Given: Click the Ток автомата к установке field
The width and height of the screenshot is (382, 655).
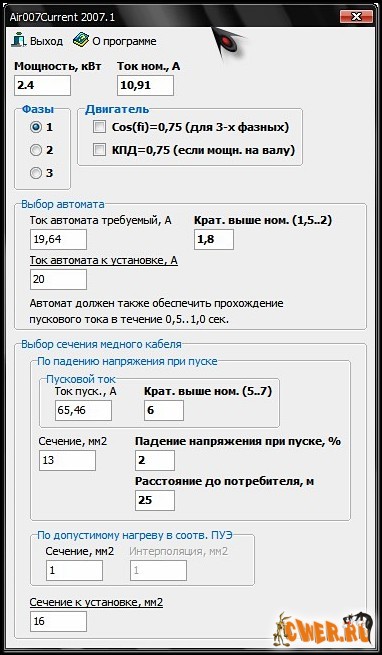Looking at the screenshot, I should (59, 279).
